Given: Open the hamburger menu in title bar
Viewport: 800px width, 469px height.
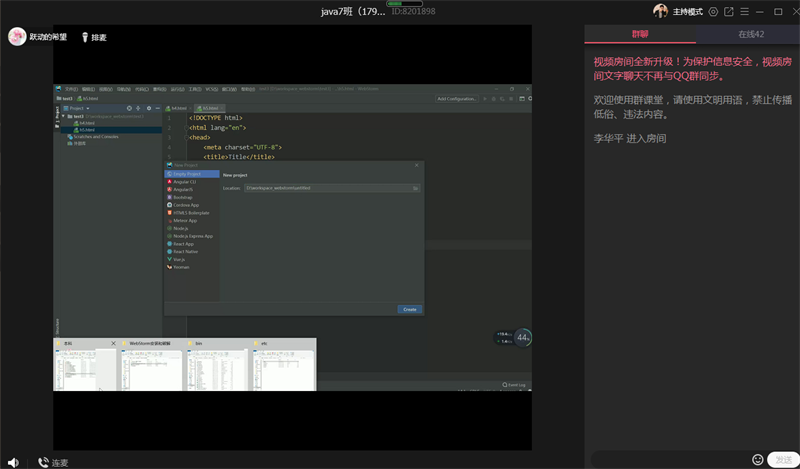Looking at the screenshot, I should pos(745,12).
